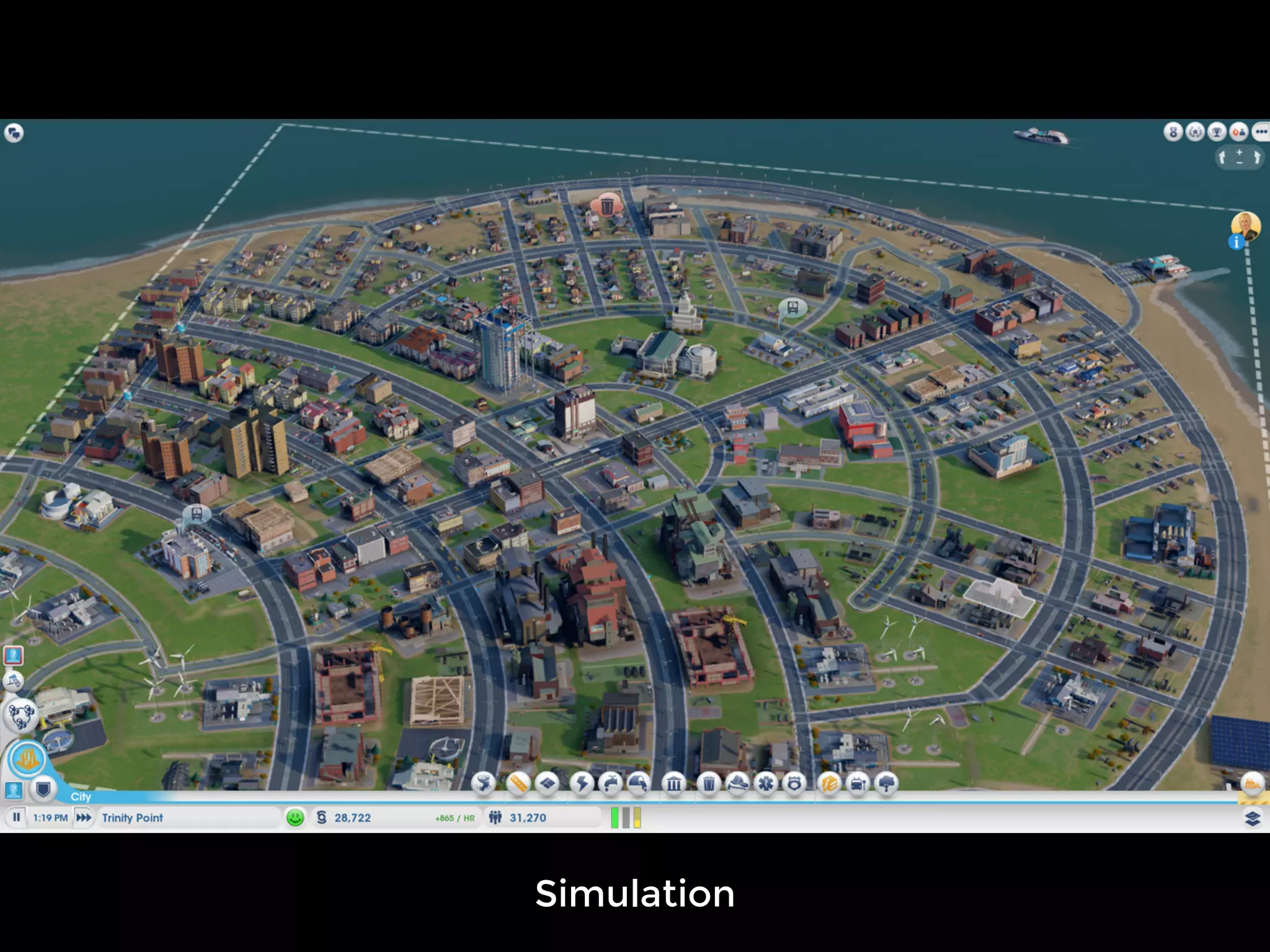This screenshot has height=952, width=1270.
Task: Rotate the camera left
Action: (1222, 157)
